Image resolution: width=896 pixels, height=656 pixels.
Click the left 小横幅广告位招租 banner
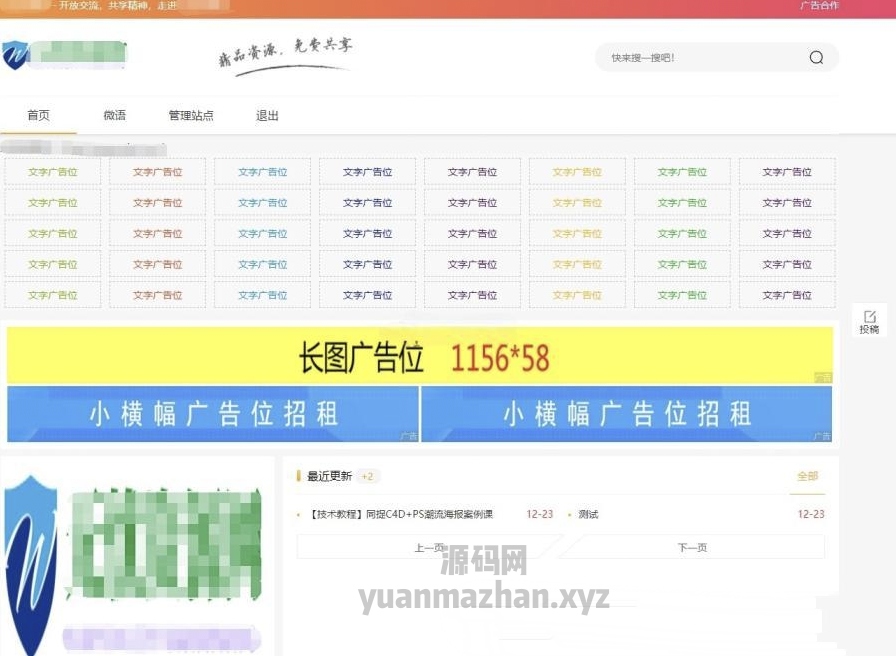213,412
